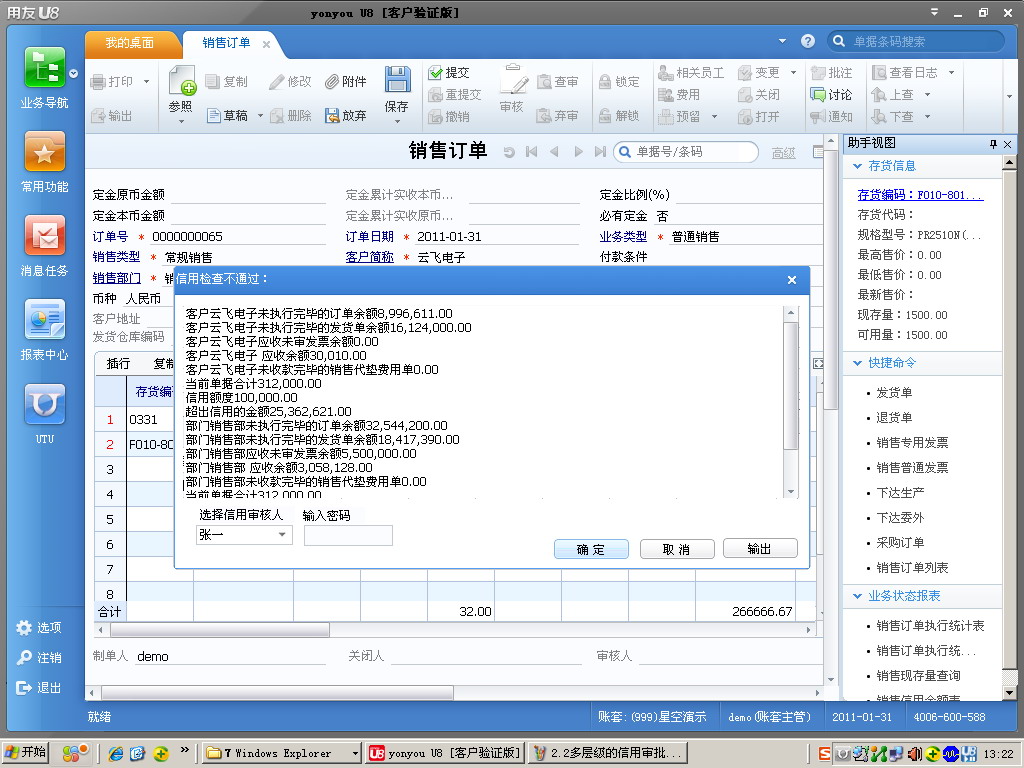Select row 1 with code 0331
Screen dimensions: 1024x768
click(110, 420)
